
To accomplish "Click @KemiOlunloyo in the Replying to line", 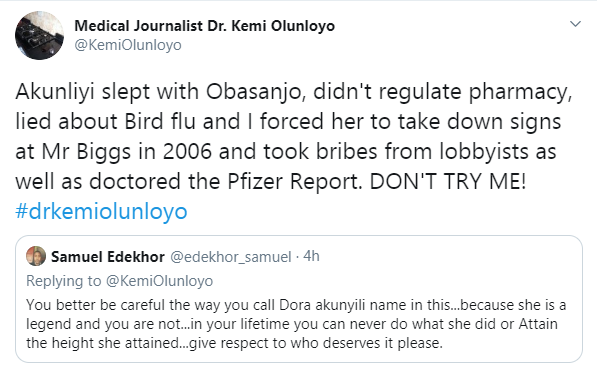I will click(159, 281).
